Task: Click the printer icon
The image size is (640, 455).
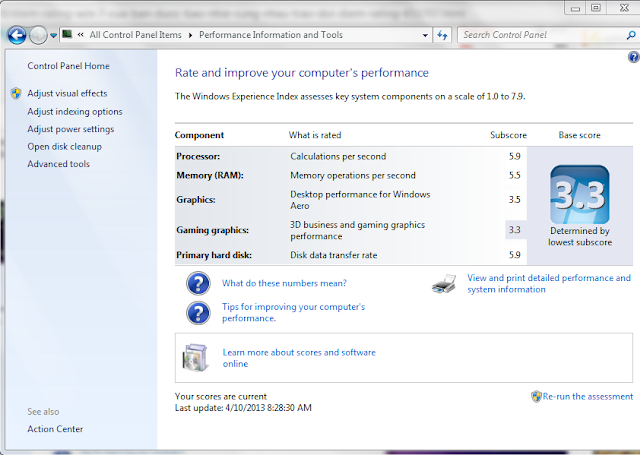Action: coord(444,284)
